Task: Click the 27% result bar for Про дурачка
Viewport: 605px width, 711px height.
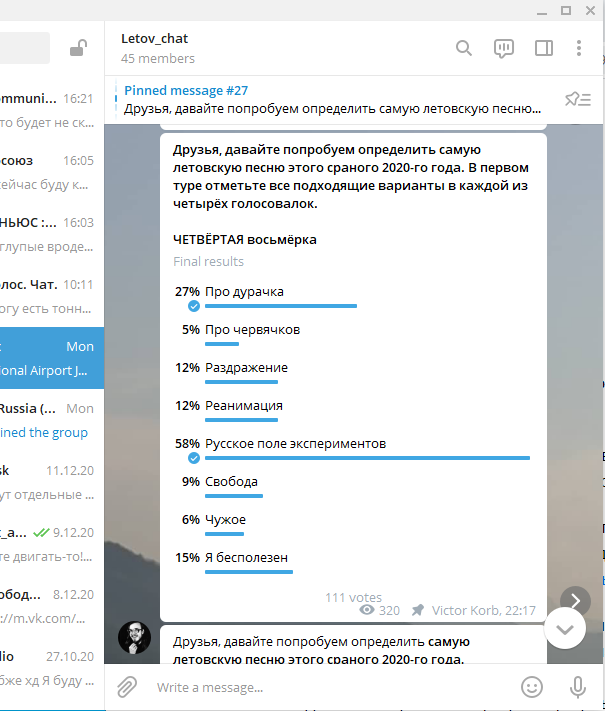Action: pos(281,307)
